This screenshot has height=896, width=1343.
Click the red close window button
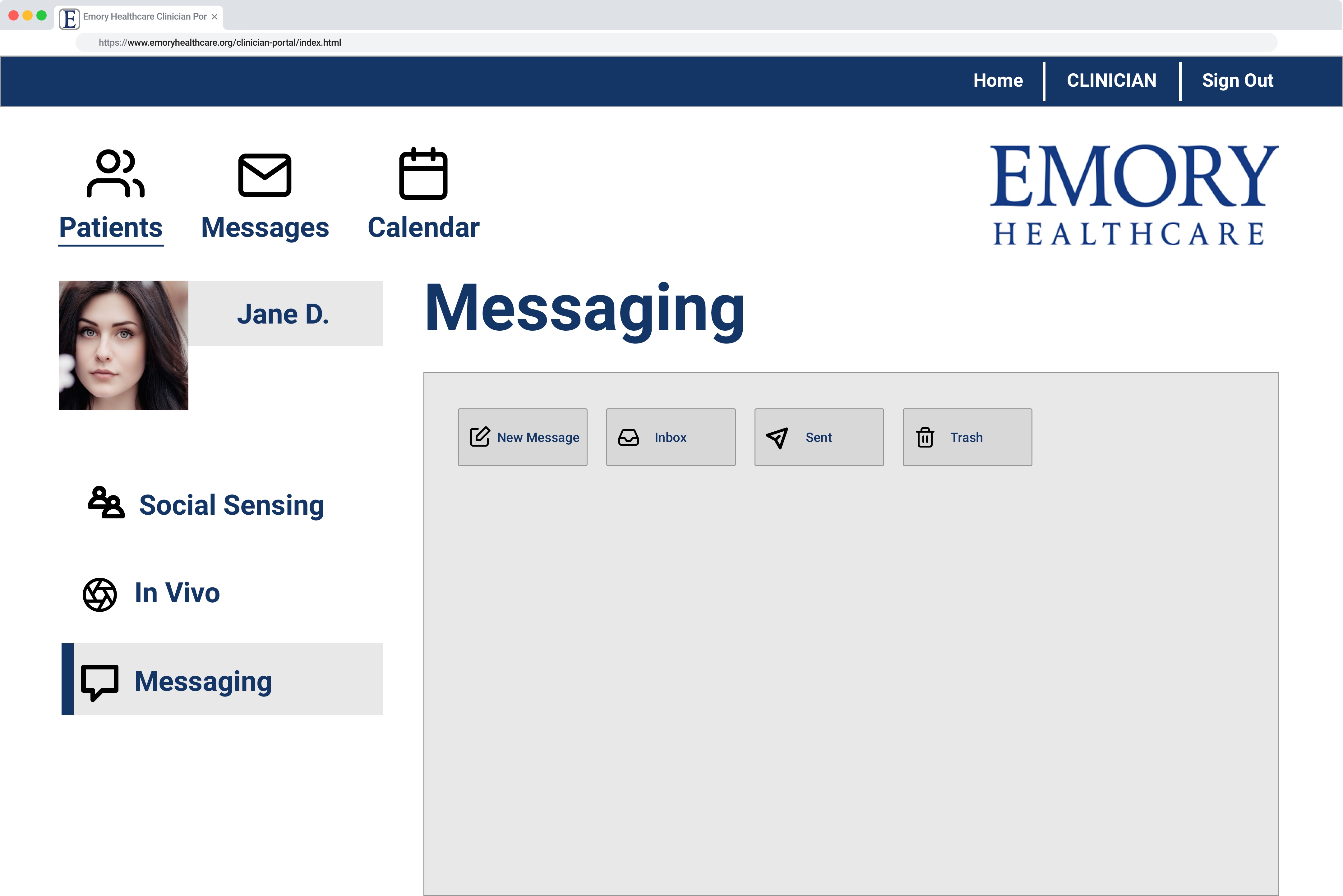(x=13, y=16)
